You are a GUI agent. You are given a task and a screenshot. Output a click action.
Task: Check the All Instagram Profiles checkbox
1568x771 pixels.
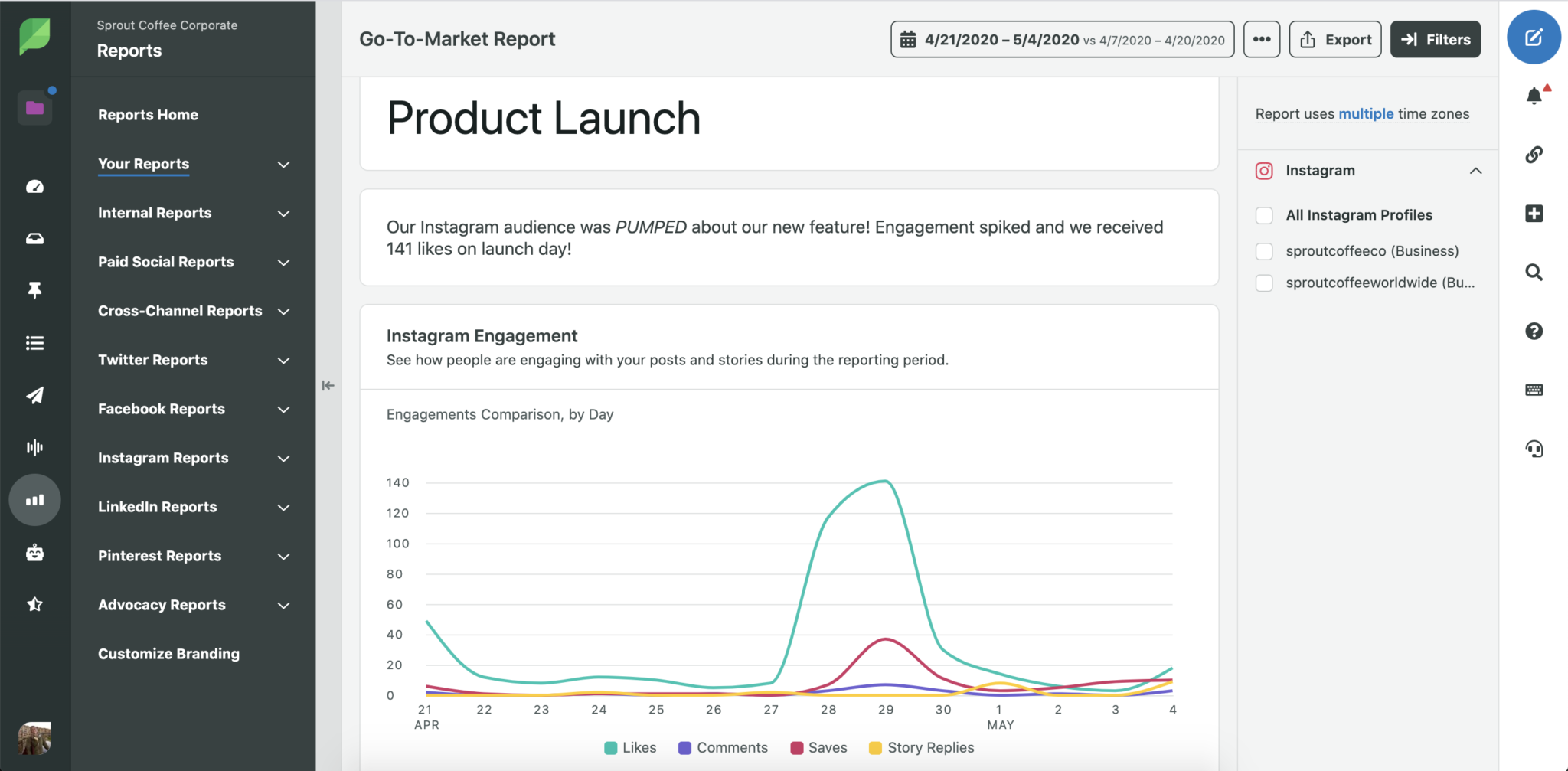(x=1263, y=215)
